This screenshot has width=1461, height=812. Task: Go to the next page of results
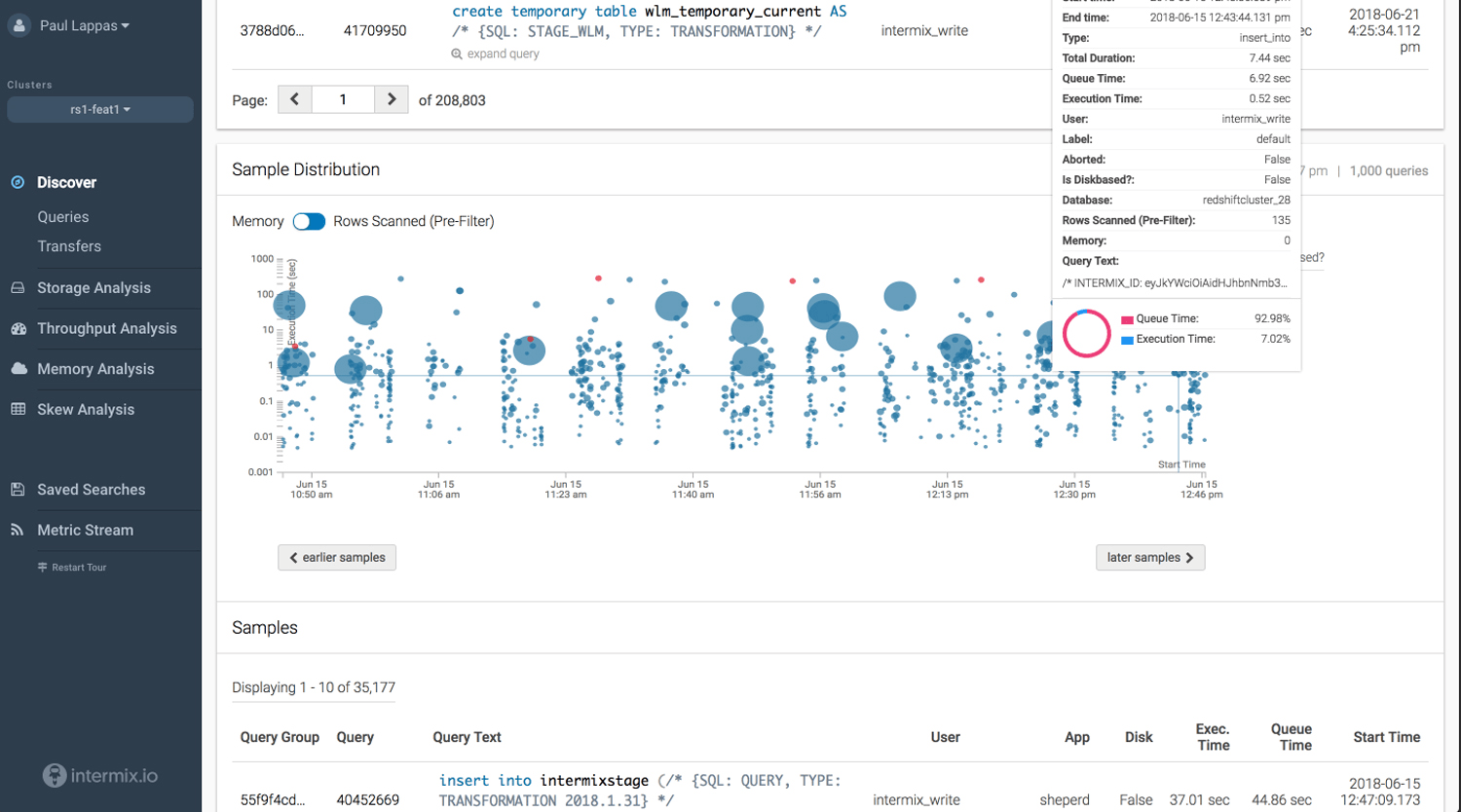[x=392, y=99]
